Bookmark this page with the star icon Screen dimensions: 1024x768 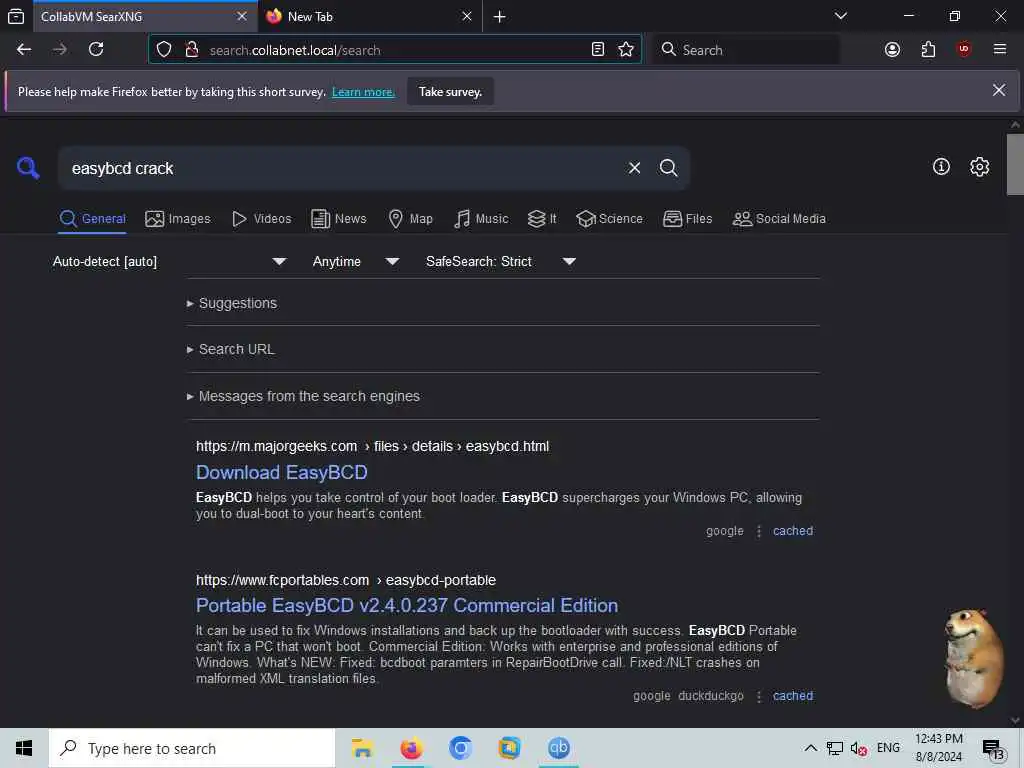click(x=626, y=50)
